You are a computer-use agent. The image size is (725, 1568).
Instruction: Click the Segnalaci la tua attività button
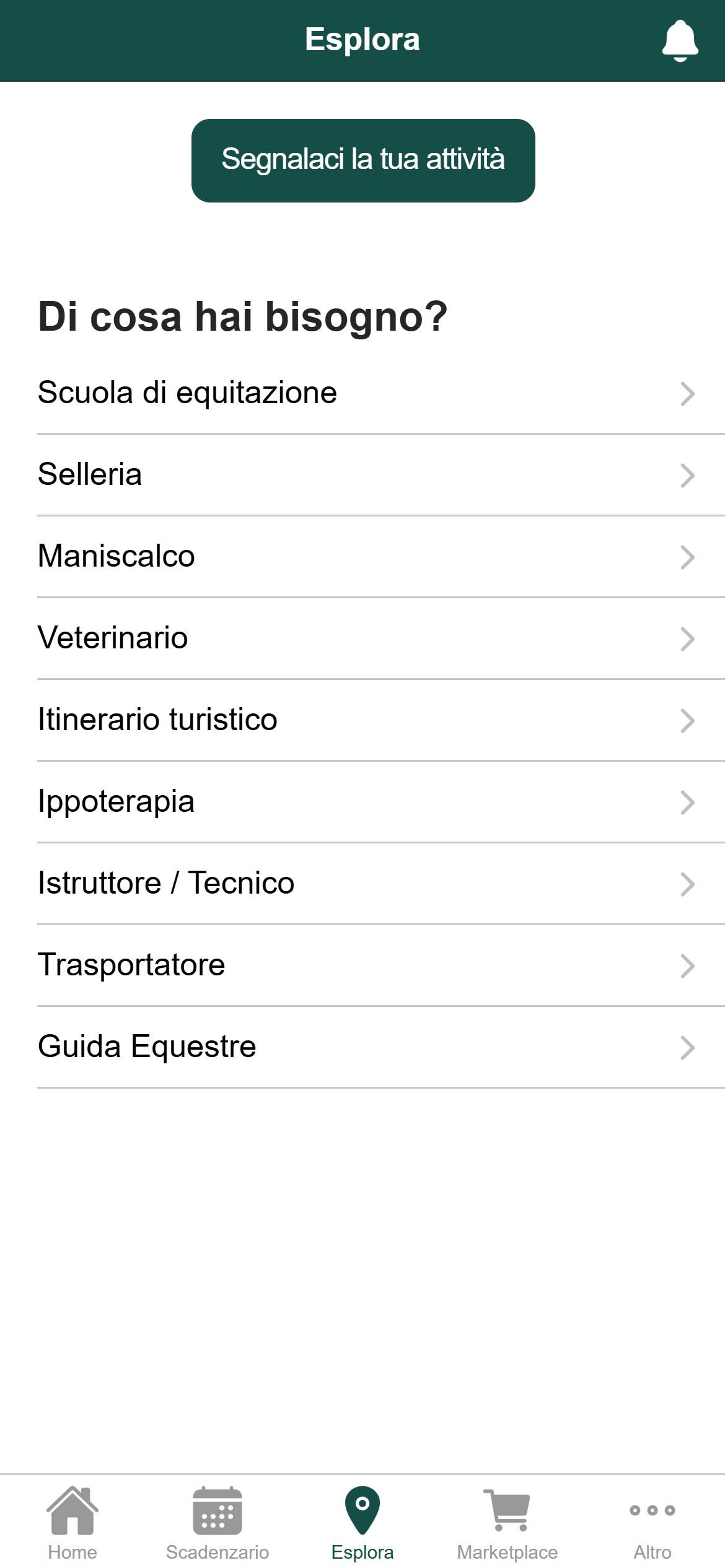pos(363,160)
